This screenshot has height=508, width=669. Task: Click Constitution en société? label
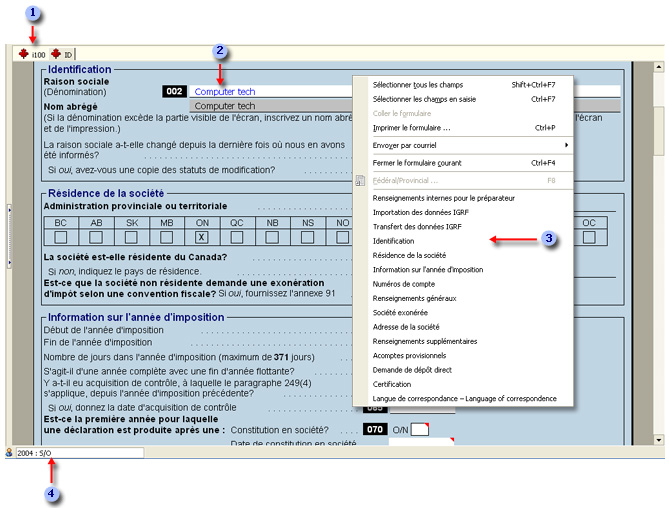tap(280, 430)
